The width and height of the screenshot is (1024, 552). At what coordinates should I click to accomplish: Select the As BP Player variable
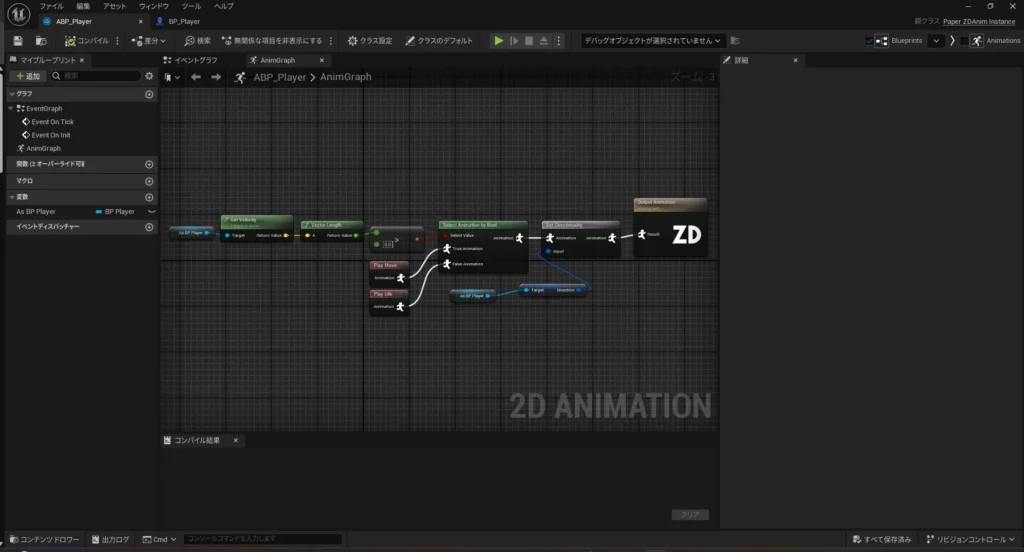36,212
